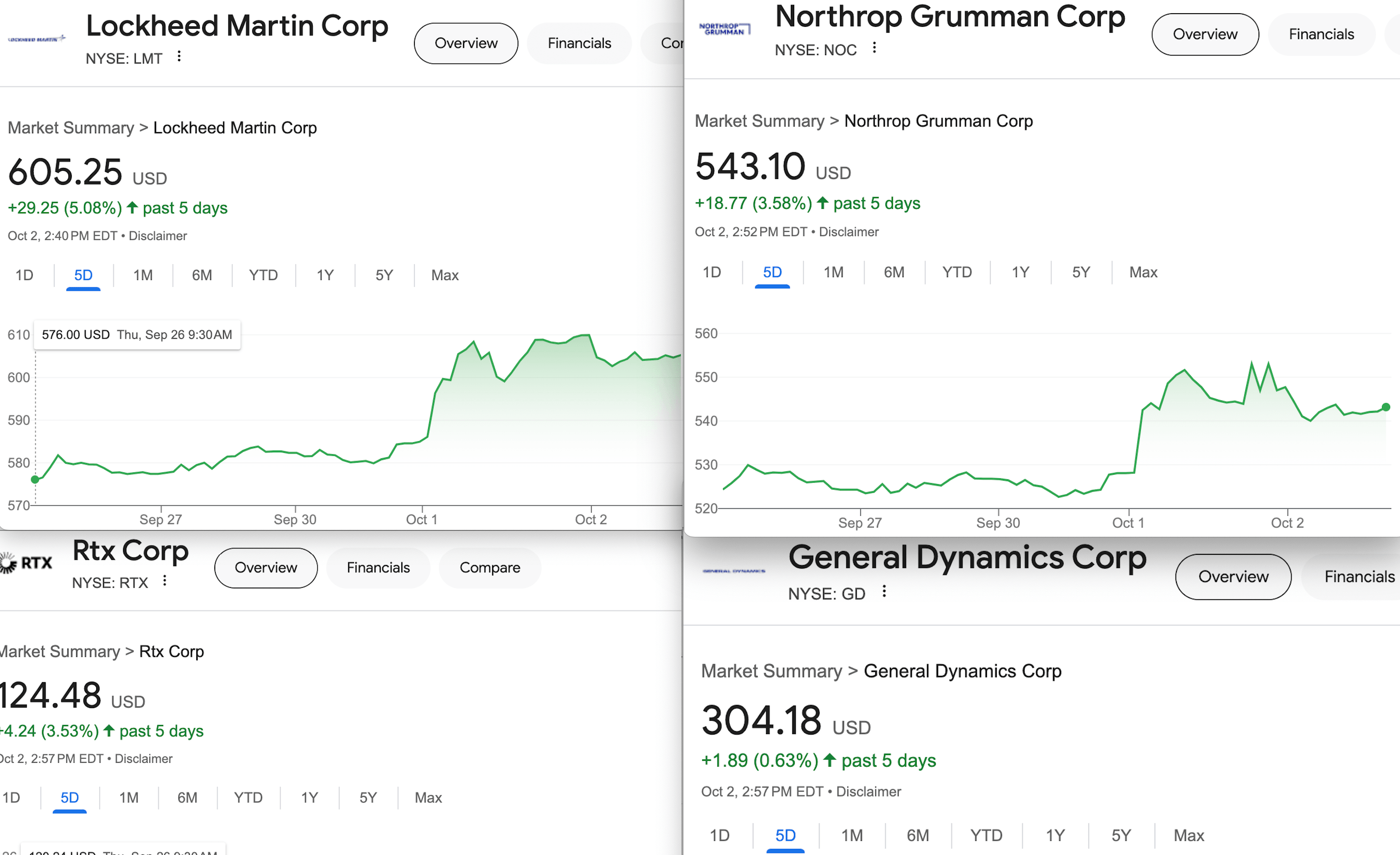The width and height of the screenshot is (1400, 855).
Task: Click the General Dynamics company logo
Action: coord(734,570)
